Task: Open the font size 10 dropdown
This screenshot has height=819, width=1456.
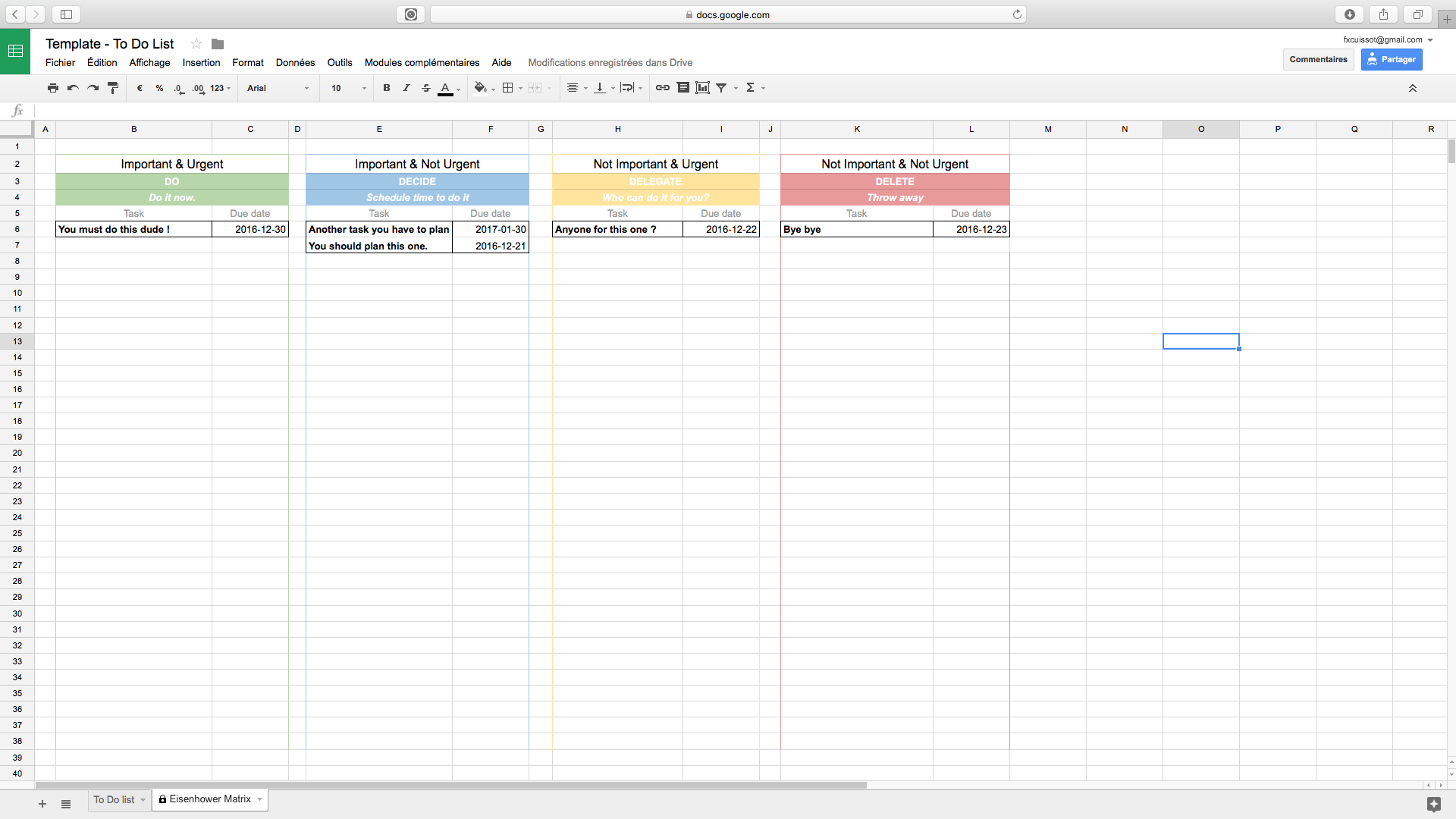Action: (348, 88)
